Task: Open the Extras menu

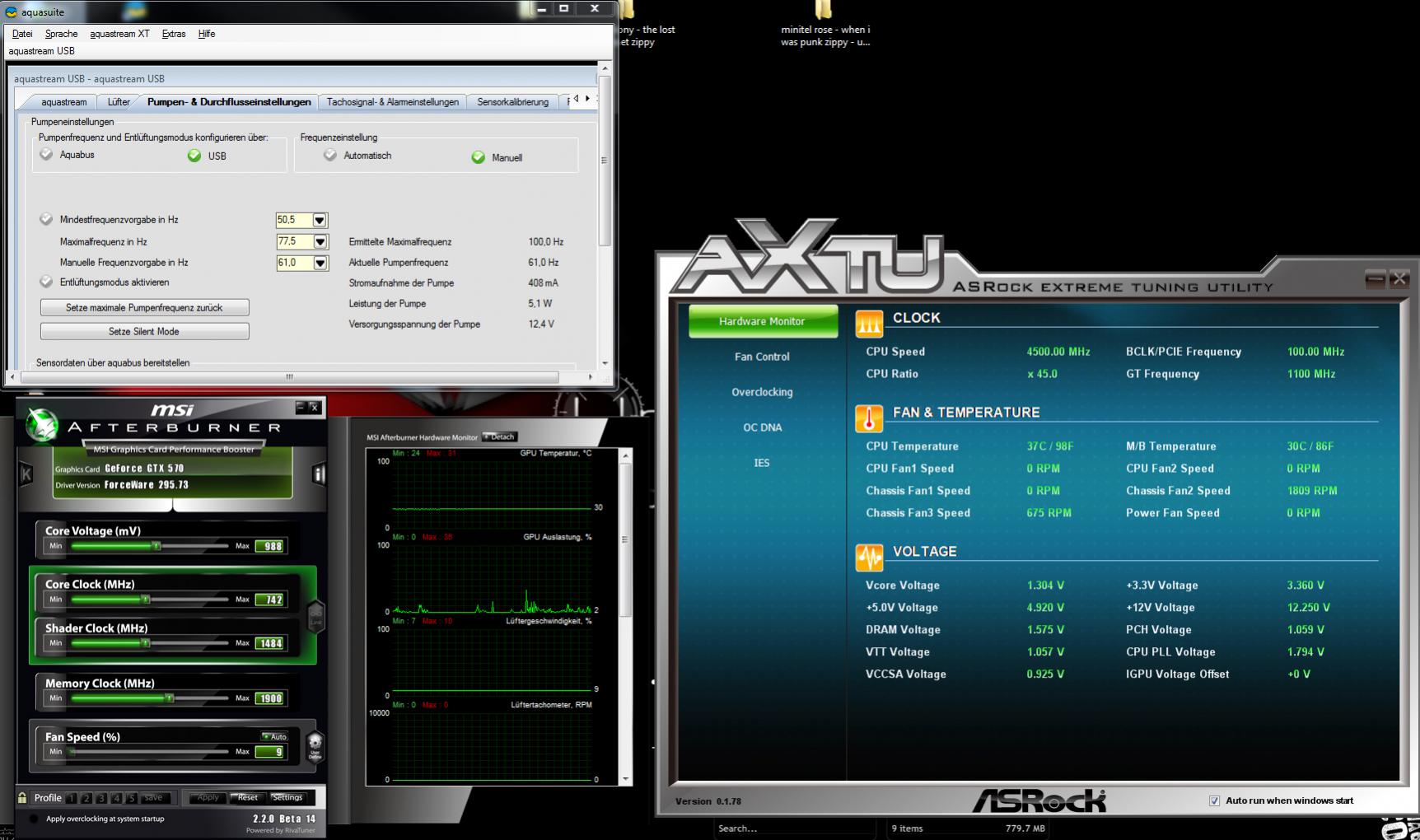Action: coord(174,34)
